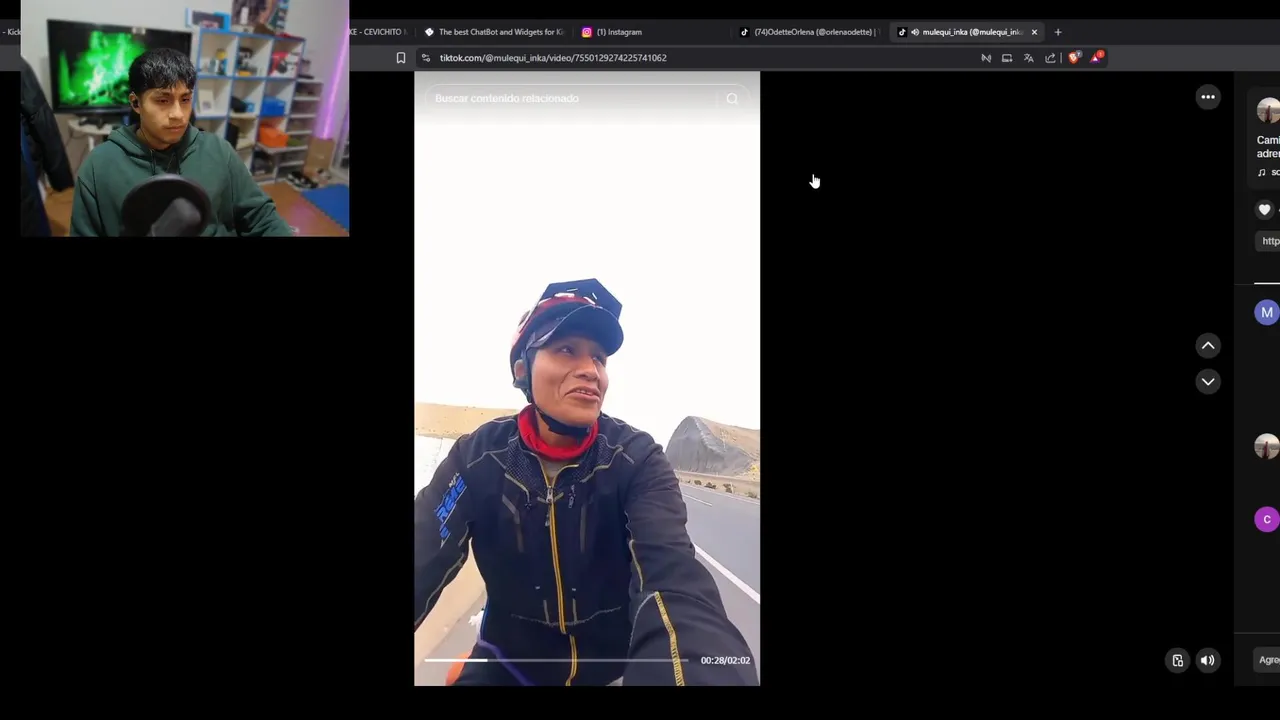Switch to the OdetteOrlena TikTok tab
Image resolution: width=1280 pixels, height=720 pixels.
pyautogui.click(x=810, y=32)
